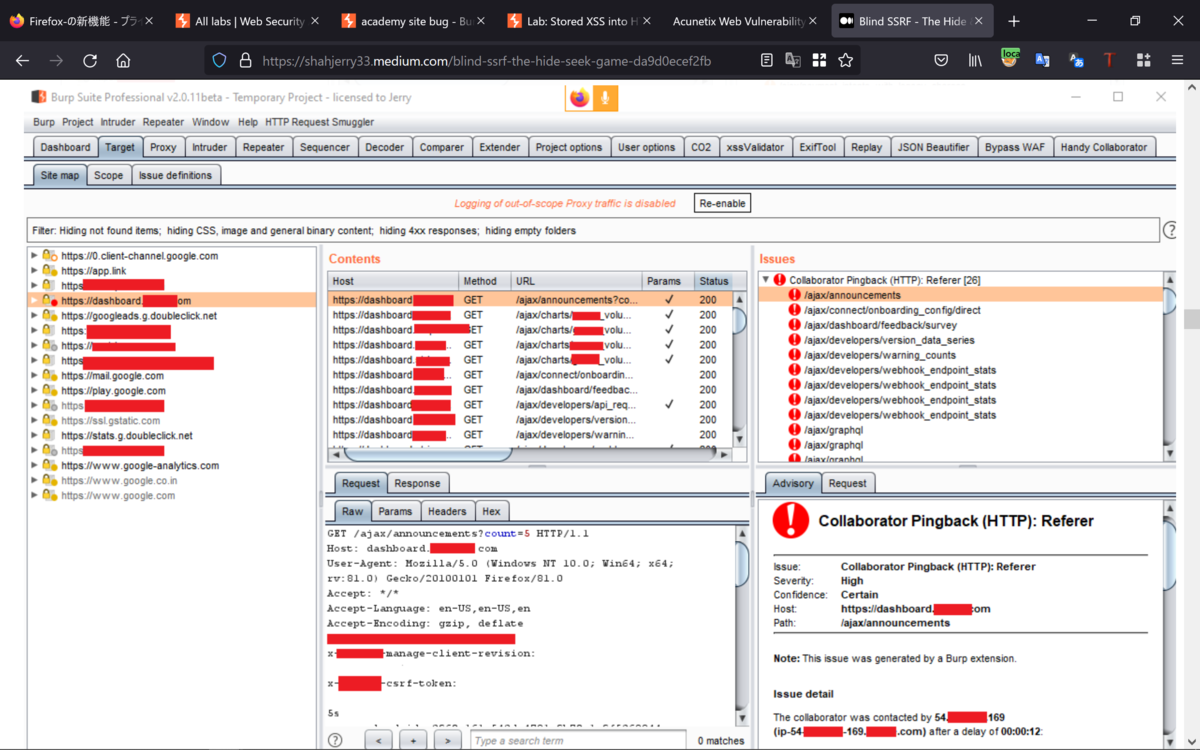Expand the https://stats.g.doubleclick.net node
This screenshot has height=750, width=1200.
click(34, 436)
